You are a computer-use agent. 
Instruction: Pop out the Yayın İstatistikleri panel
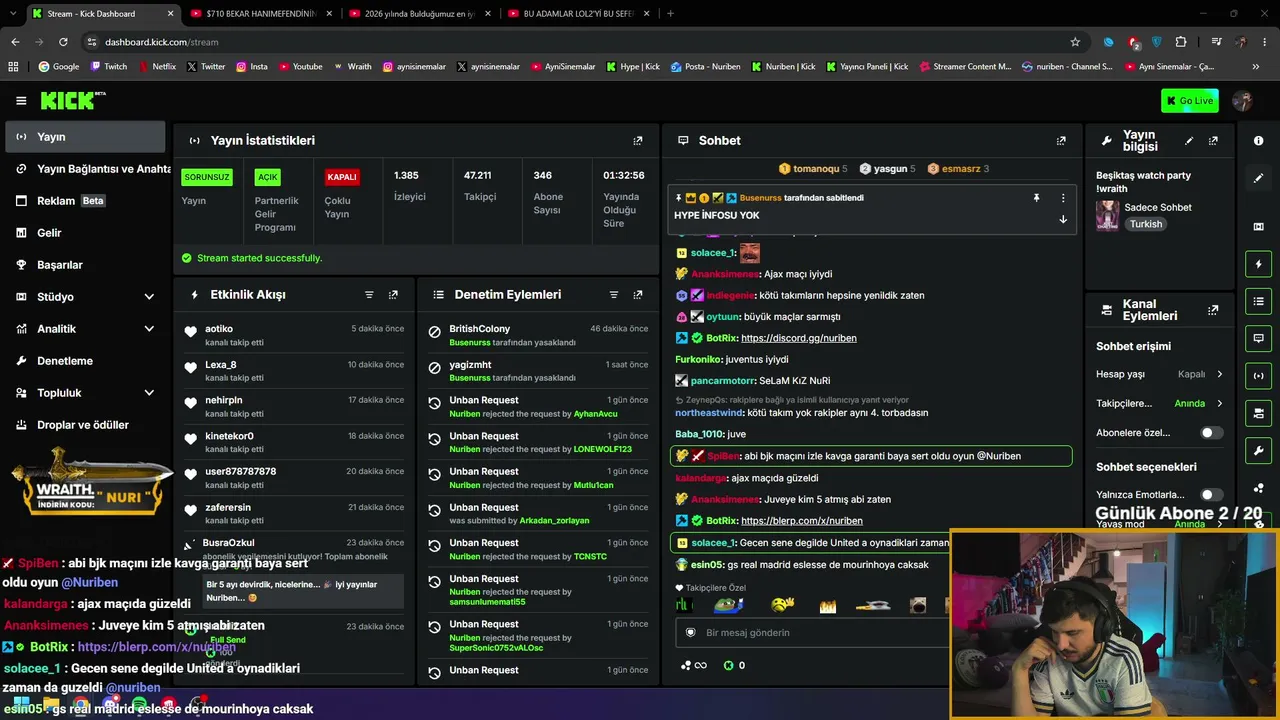click(x=638, y=141)
